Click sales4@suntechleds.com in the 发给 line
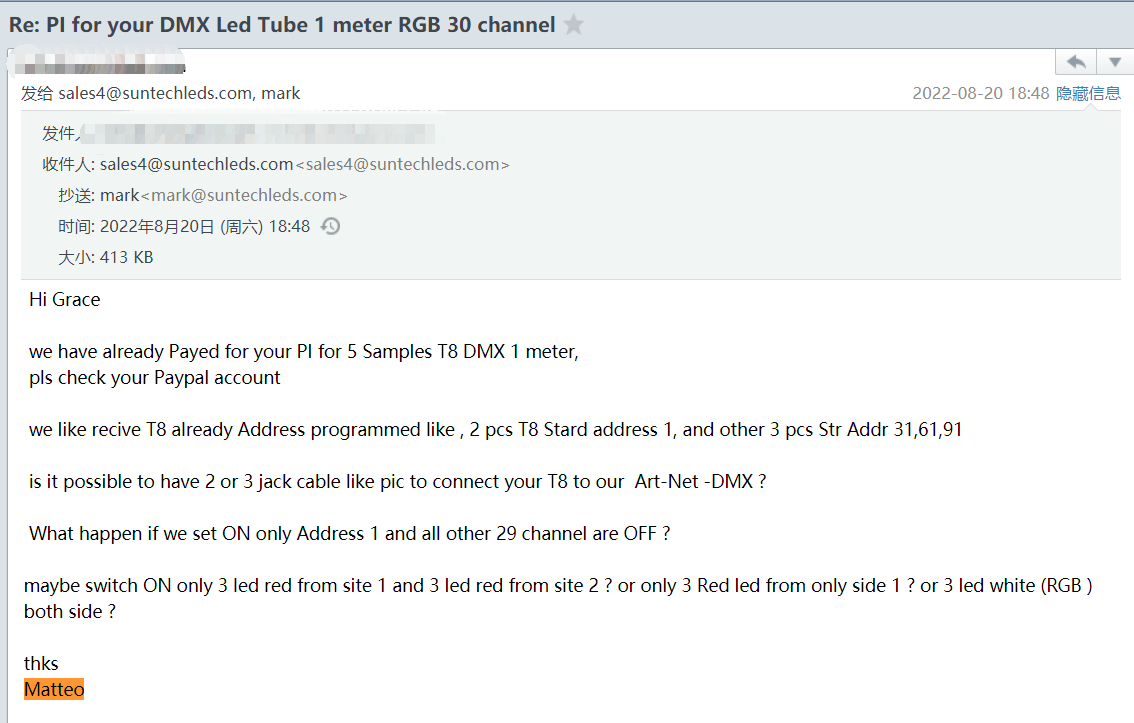Image resolution: width=1134 pixels, height=723 pixels. (x=155, y=93)
